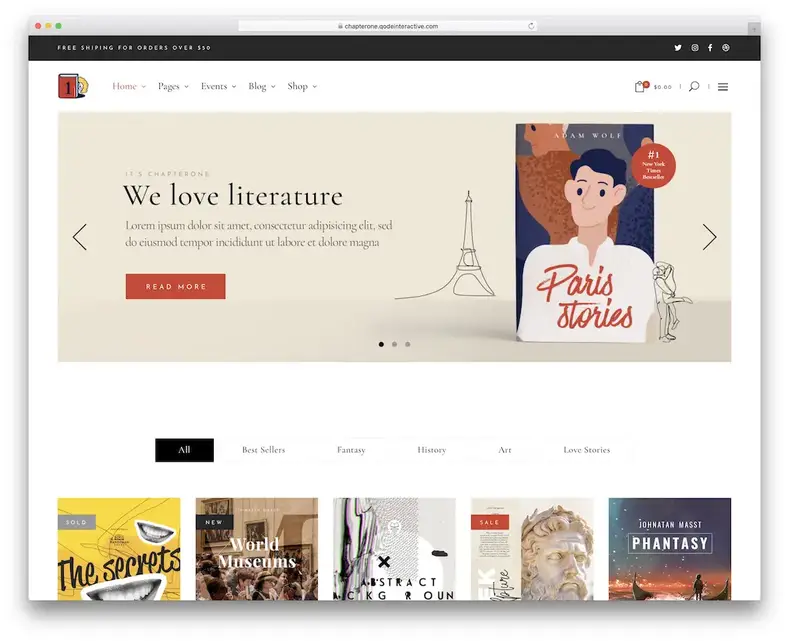This screenshot has height=641, width=789.
Task: Select the second slider dot
Action: [x=394, y=344]
